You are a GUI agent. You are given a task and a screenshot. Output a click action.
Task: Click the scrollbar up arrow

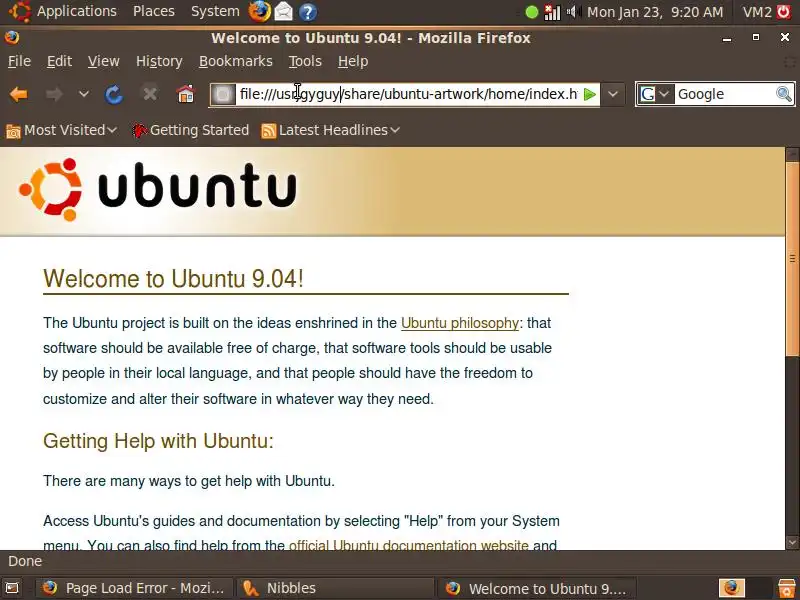coord(792,154)
